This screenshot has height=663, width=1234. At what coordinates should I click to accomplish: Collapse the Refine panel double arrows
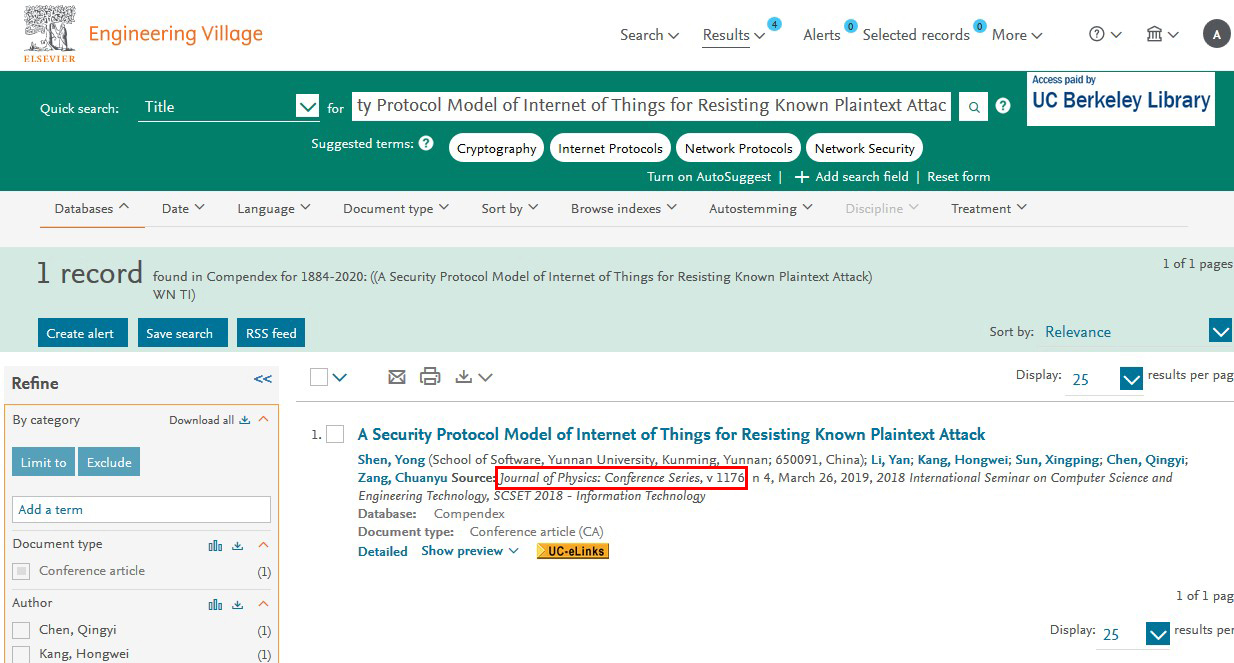click(x=263, y=379)
